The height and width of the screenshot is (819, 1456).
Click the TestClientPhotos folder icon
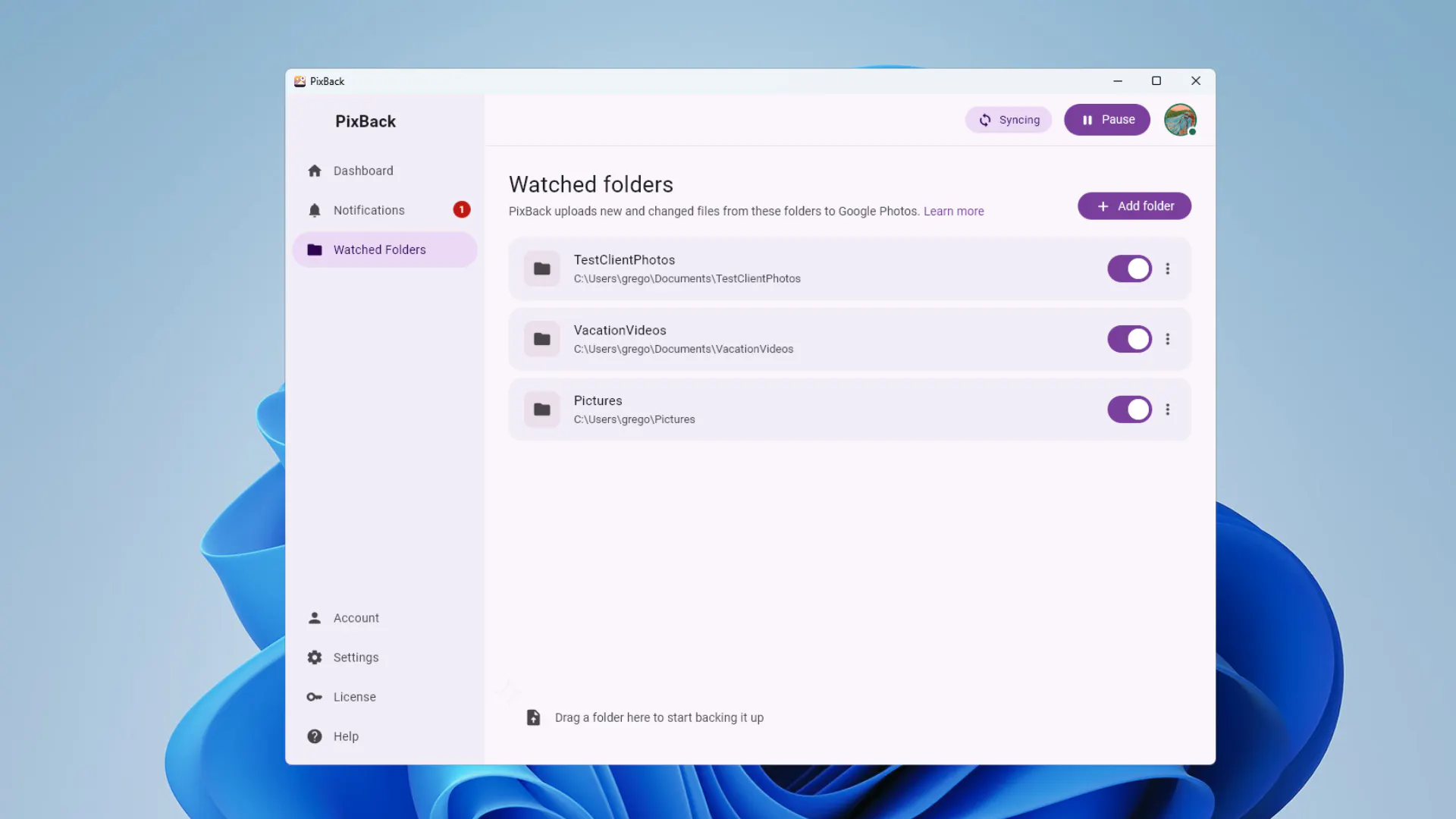coord(542,268)
